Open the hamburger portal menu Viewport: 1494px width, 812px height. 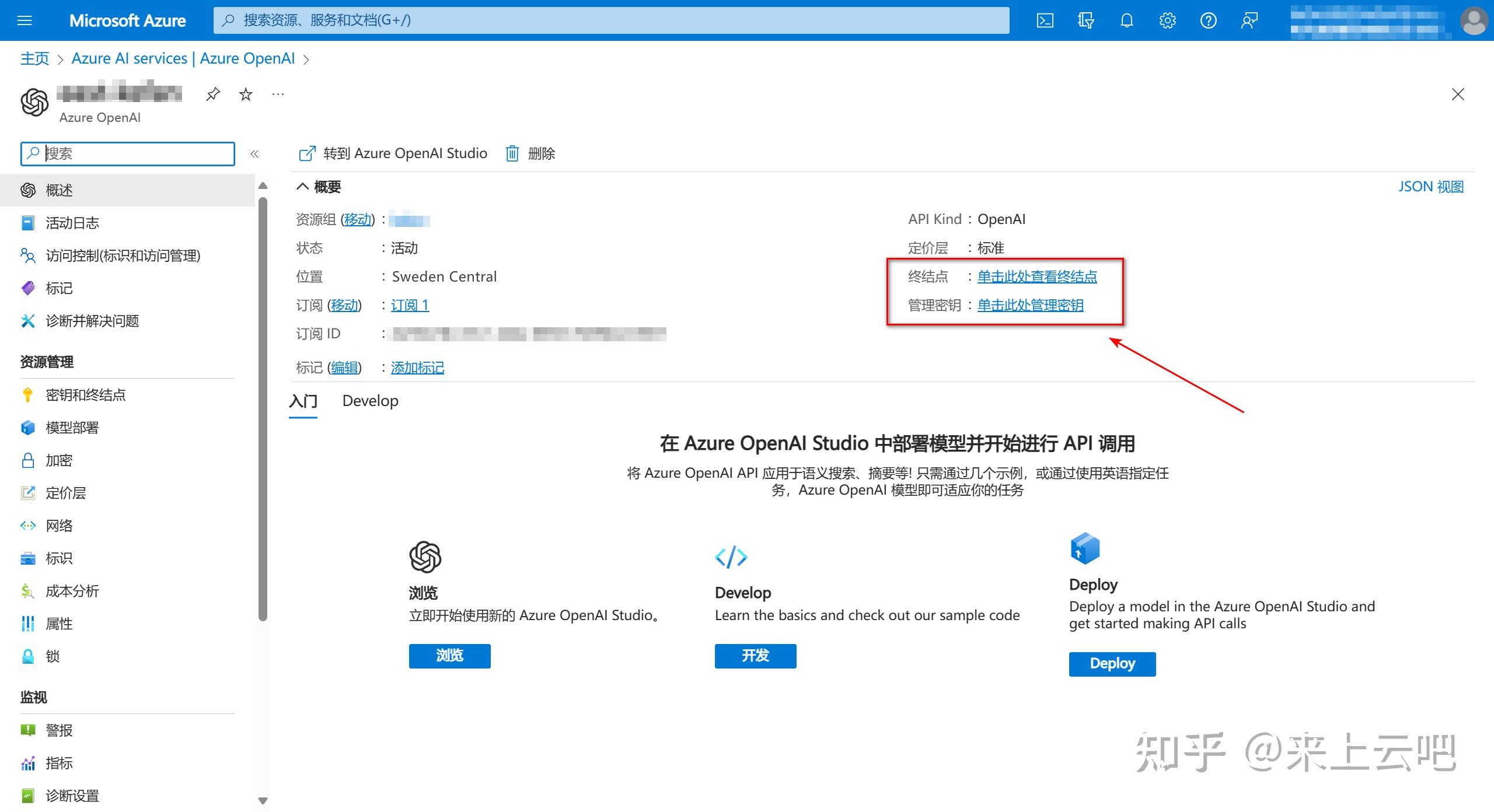(25, 21)
